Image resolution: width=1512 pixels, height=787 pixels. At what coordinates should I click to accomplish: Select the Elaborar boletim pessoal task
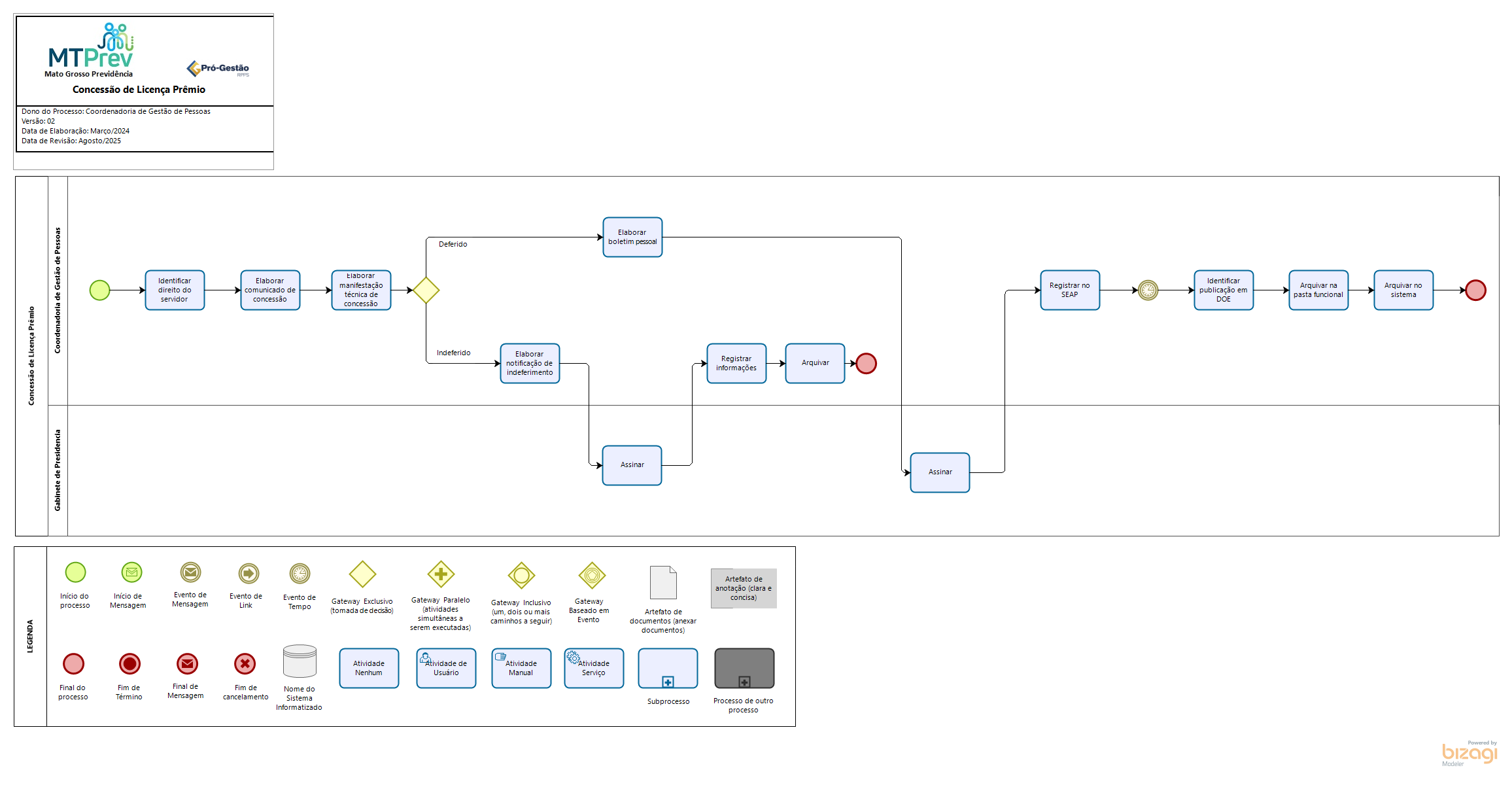632,237
